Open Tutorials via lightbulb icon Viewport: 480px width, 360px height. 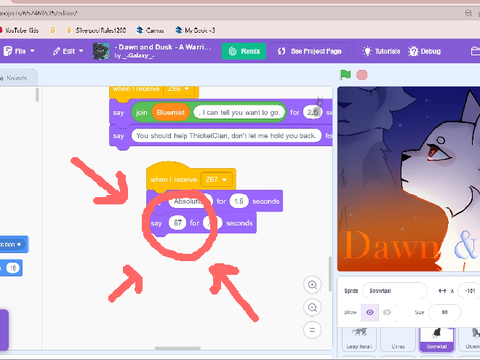(381, 51)
